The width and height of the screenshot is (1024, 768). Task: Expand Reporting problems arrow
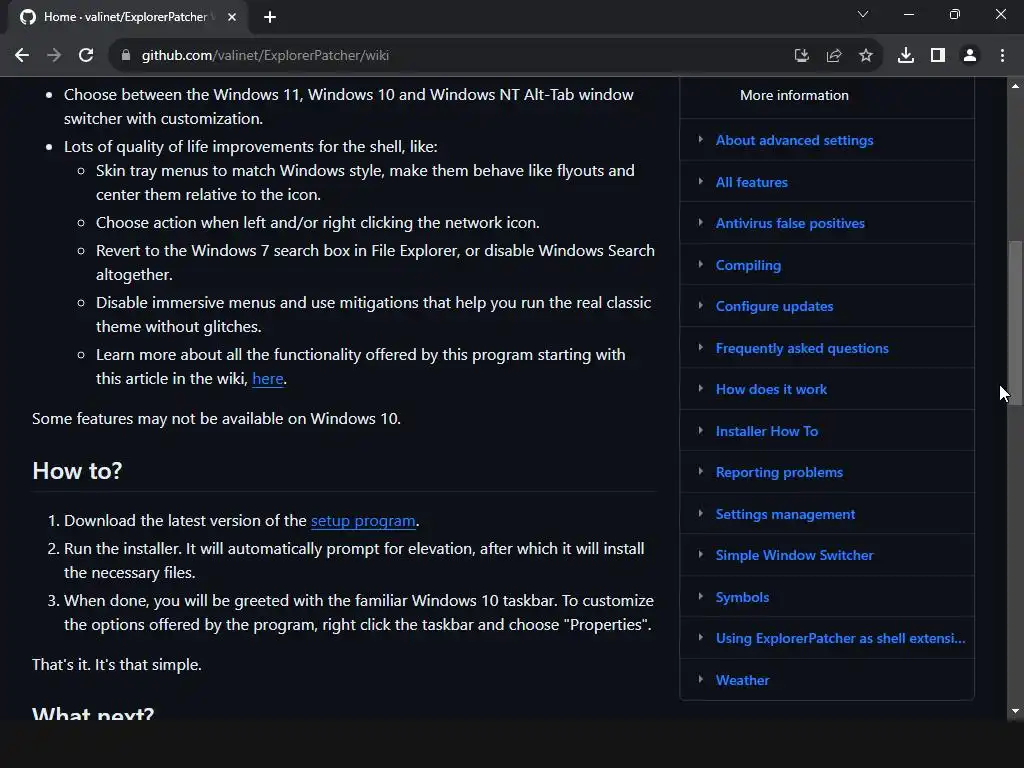[x=701, y=471]
